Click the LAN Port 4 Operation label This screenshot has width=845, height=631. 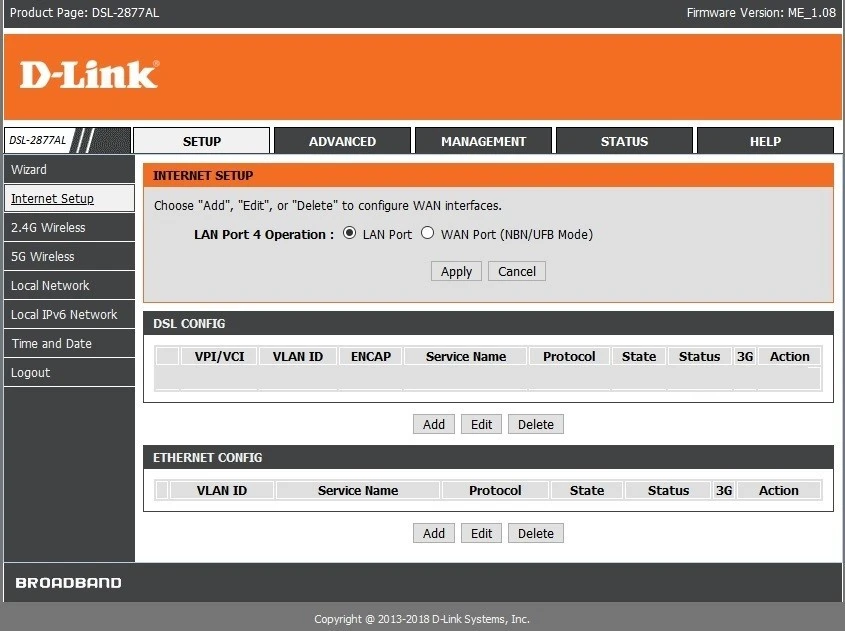tap(264, 234)
